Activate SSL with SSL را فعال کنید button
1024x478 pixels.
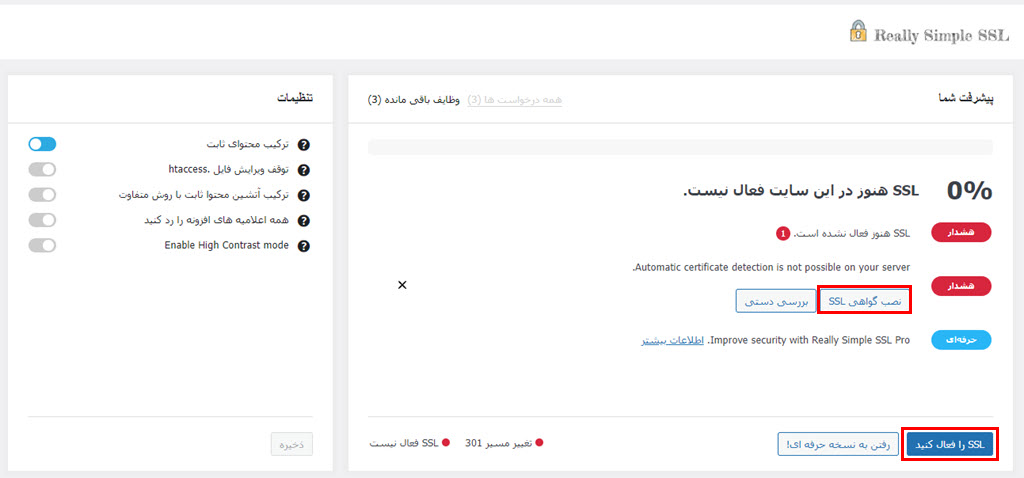click(x=950, y=445)
